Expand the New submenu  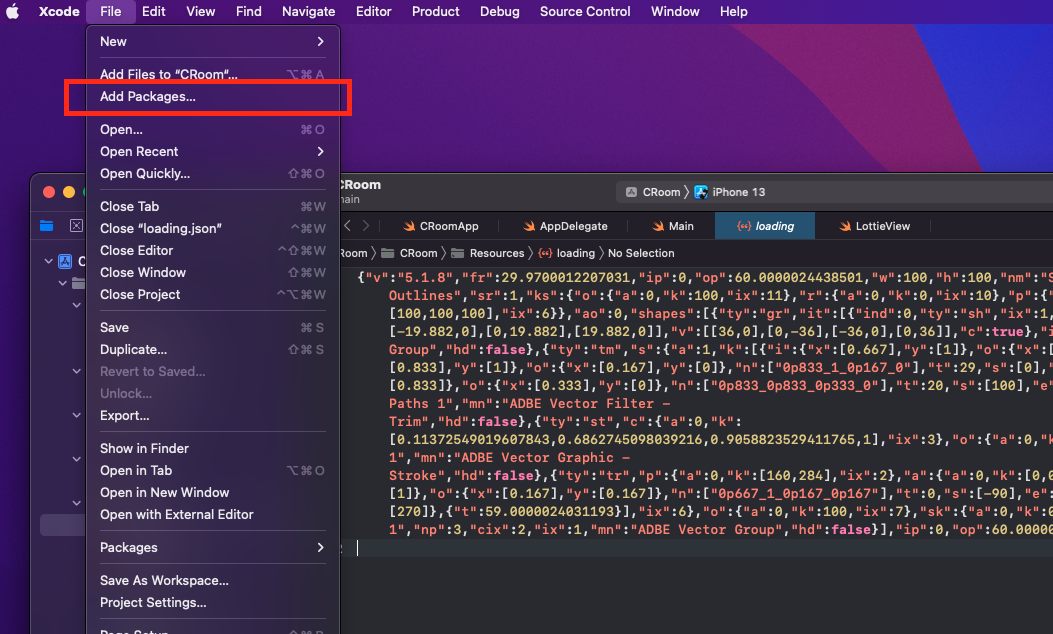(x=213, y=42)
